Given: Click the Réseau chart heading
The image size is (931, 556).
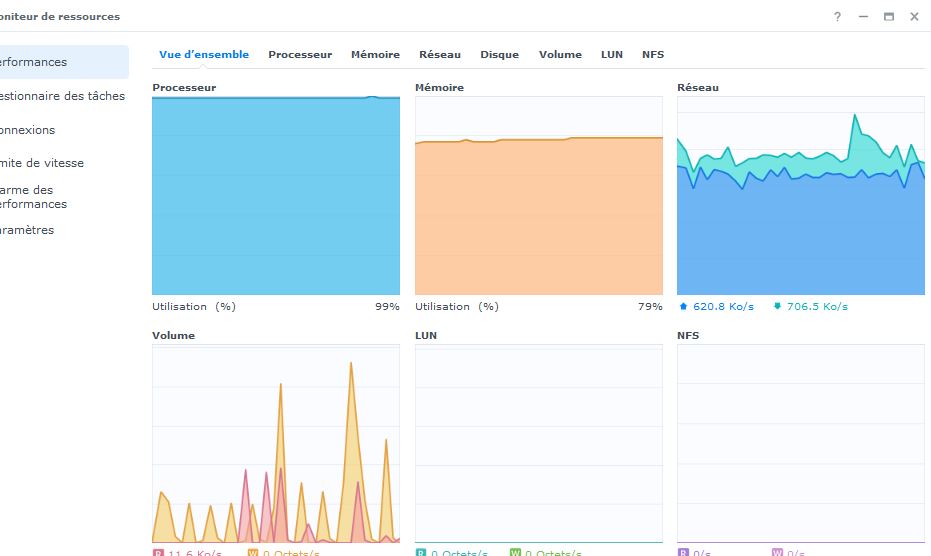Looking at the screenshot, I should (x=698, y=87).
